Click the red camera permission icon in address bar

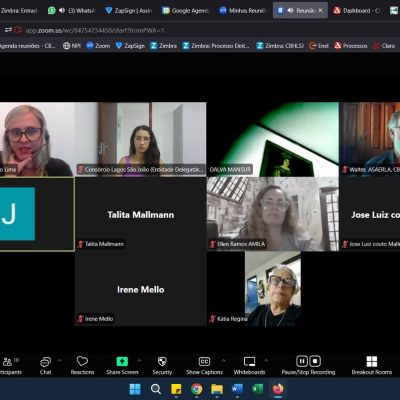18,30
